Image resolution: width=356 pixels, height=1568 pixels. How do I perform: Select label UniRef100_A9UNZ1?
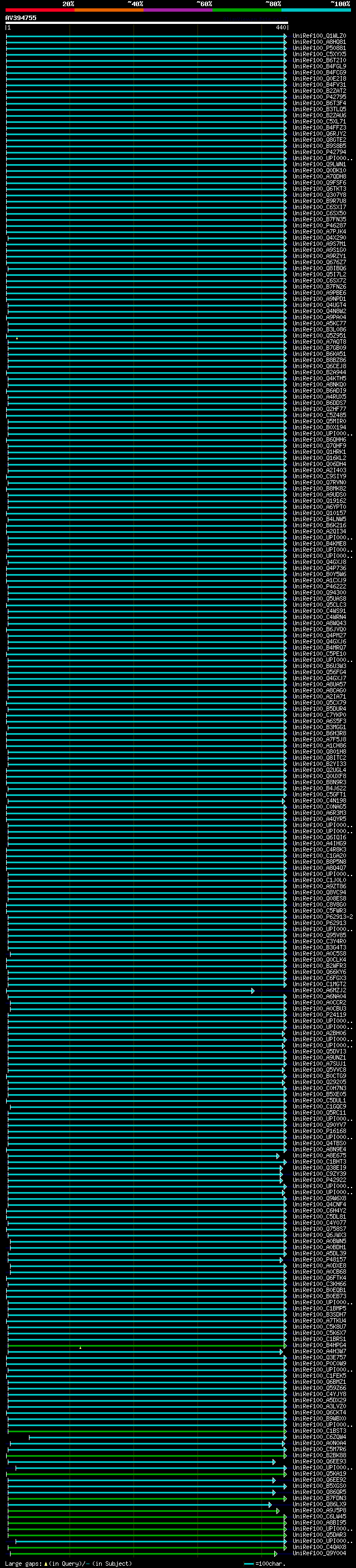click(319, 1057)
